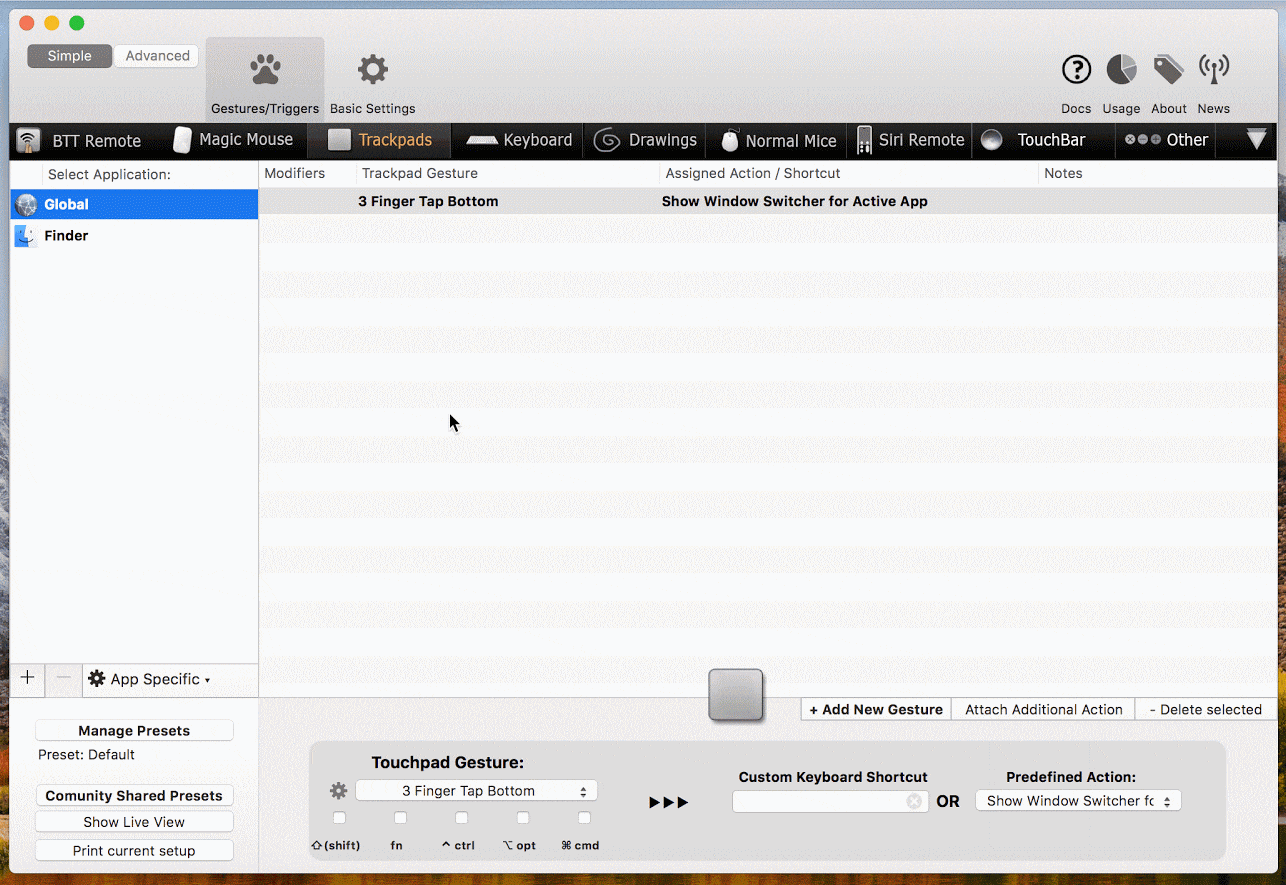Select Finder in application list
The height and width of the screenshot is (885, 1286).
134,236
